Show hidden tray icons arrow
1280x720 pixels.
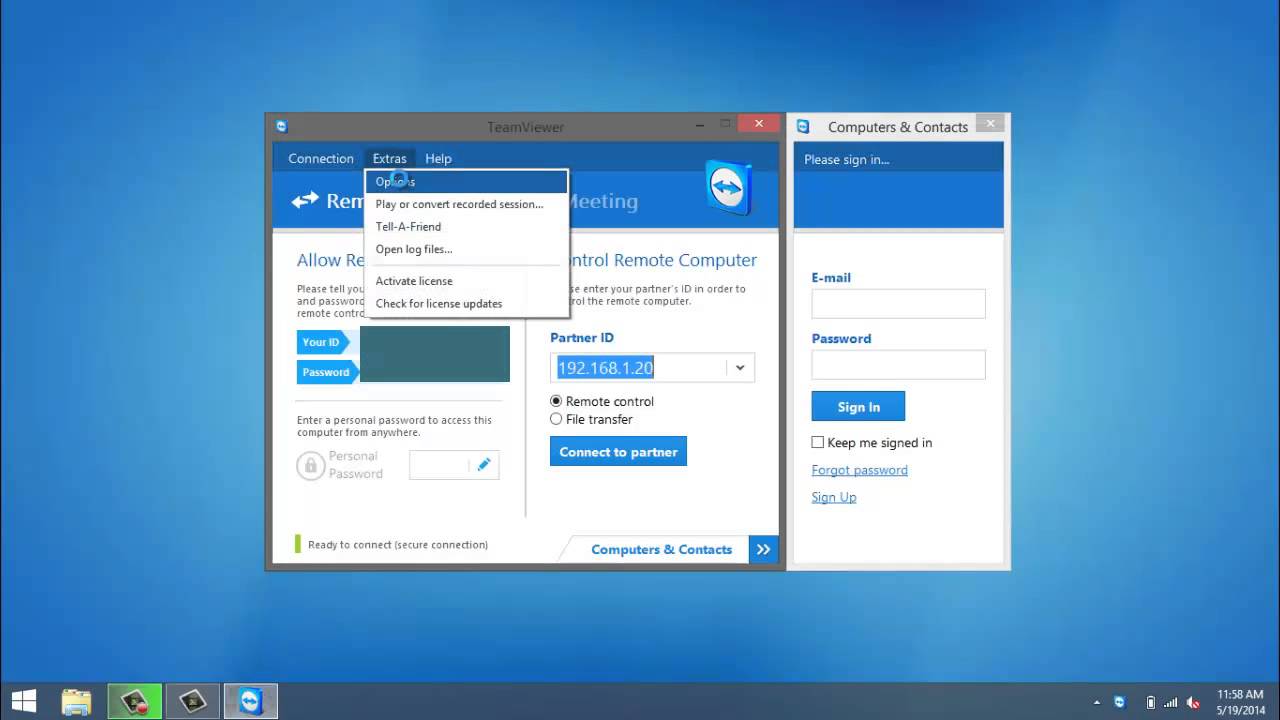(x=1097, y=702)
